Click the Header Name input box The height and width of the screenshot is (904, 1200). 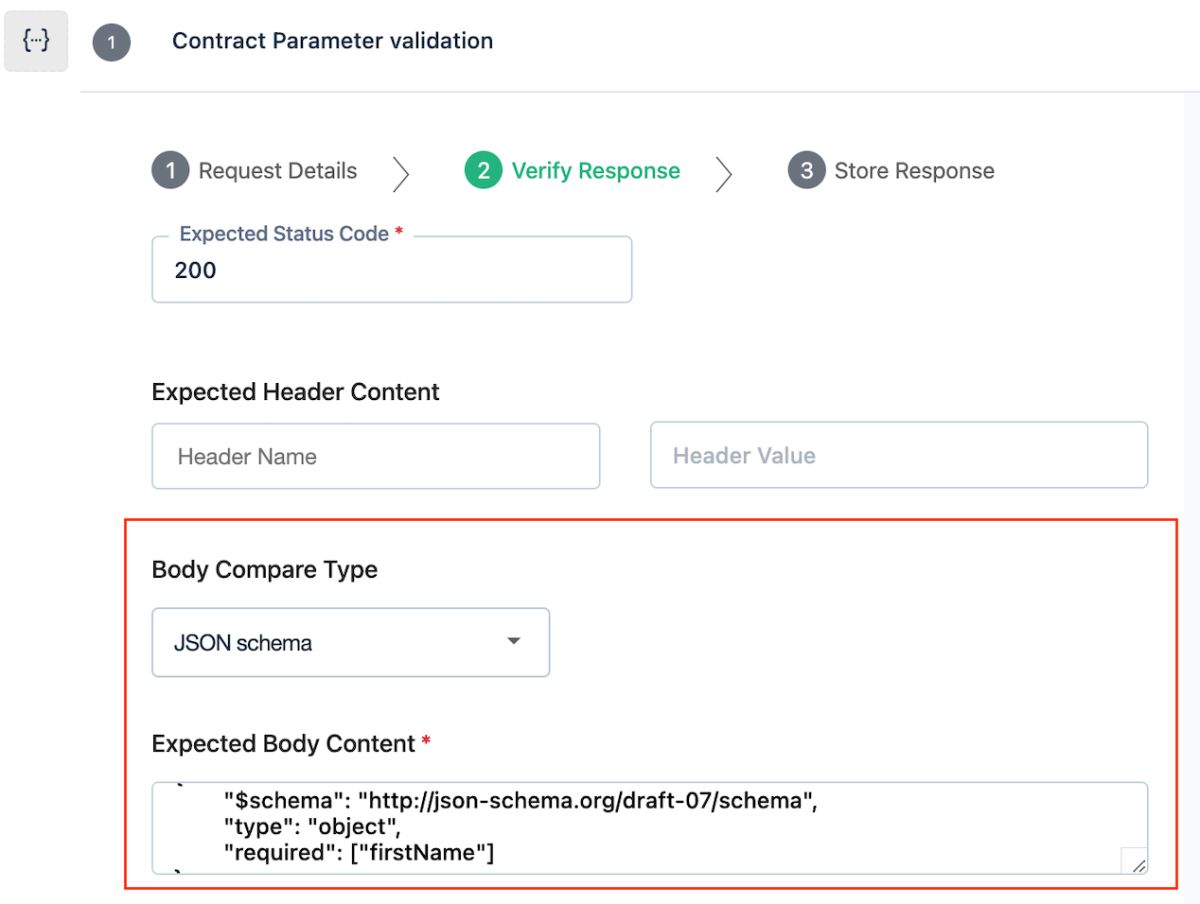click(375, 456)
